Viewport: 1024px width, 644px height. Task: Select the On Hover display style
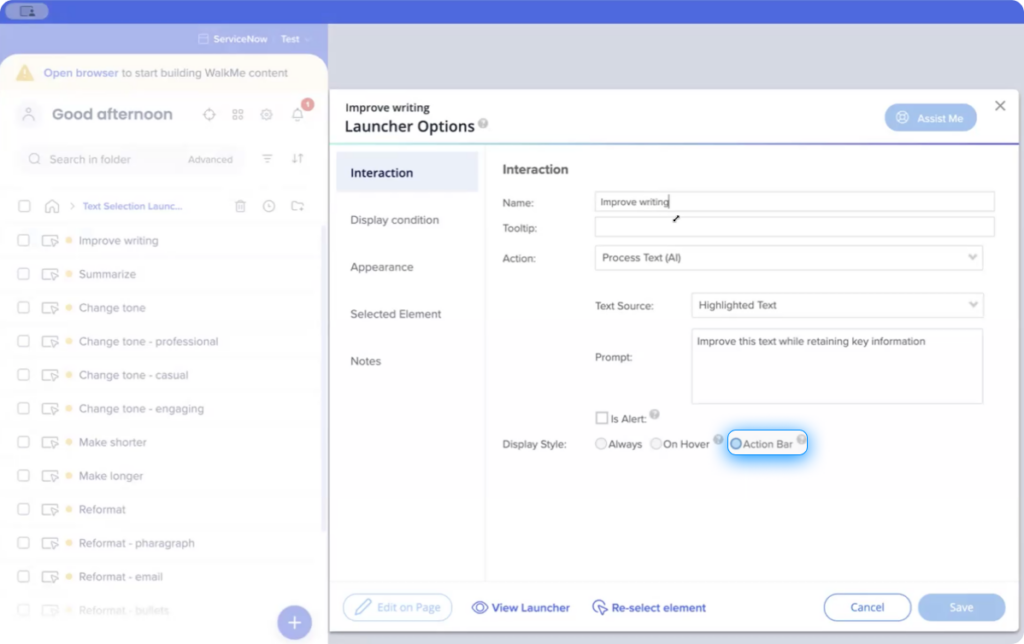[655, 443]
